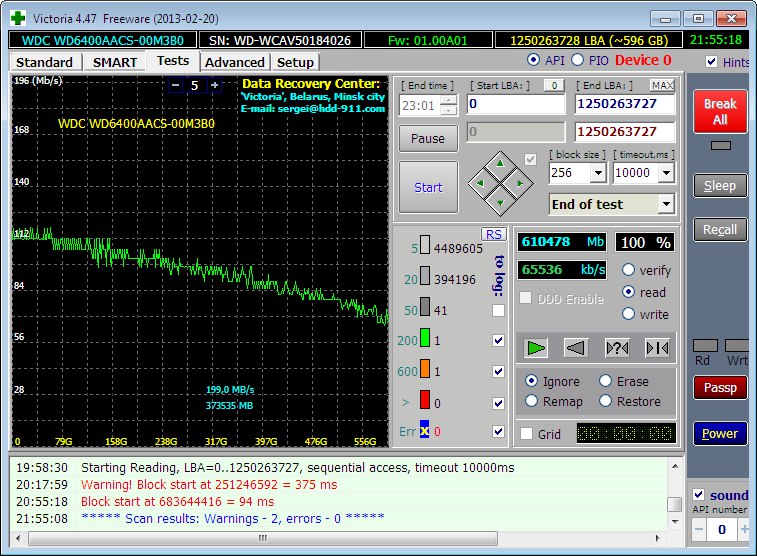Select the API access mode radio
757x556 pixels.
533,60
